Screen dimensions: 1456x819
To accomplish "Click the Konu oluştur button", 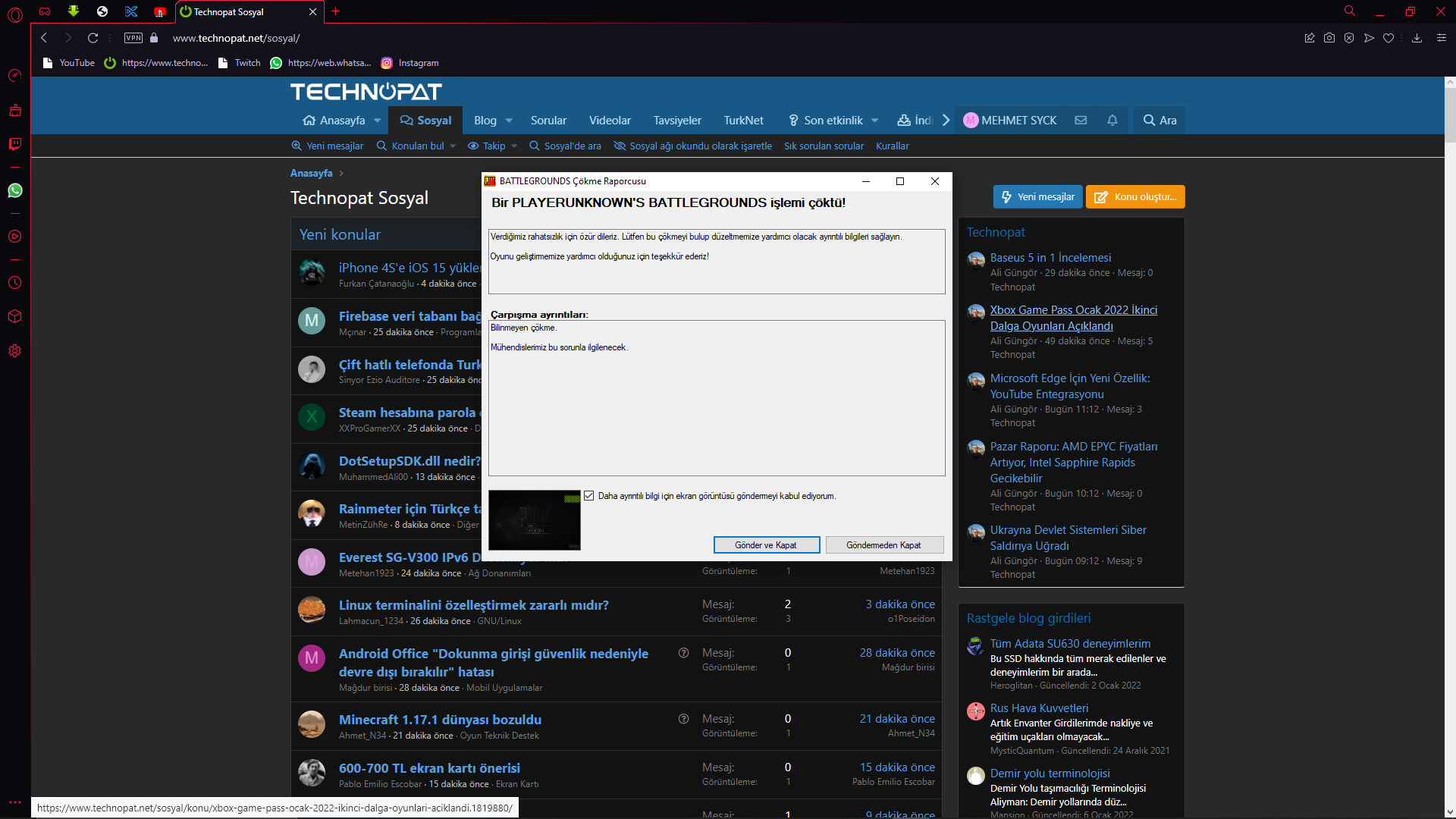I will coord(1135,196).
